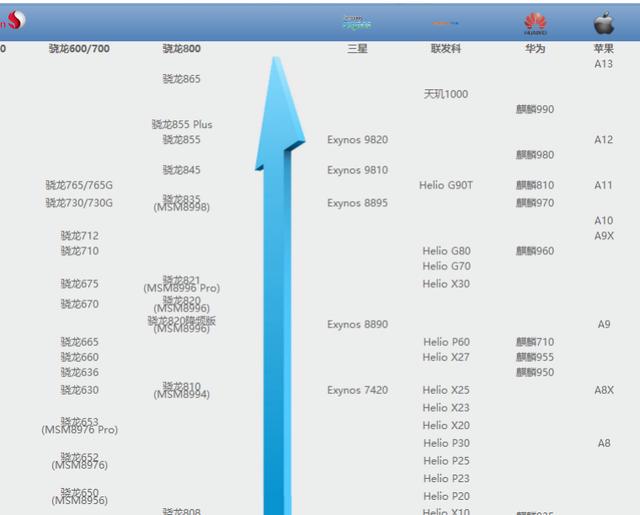Click the 骁龙765/765G entry
The image size is (640, 515).
point(79,185)
